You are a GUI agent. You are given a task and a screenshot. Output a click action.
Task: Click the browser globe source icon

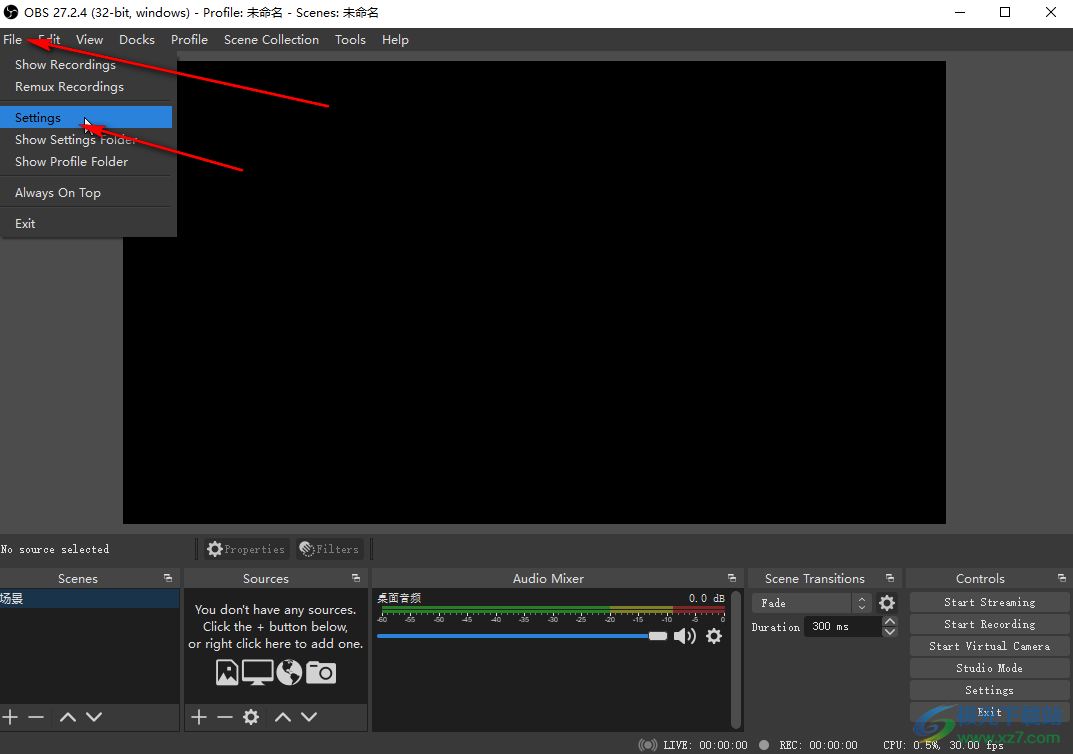[289, 673]
